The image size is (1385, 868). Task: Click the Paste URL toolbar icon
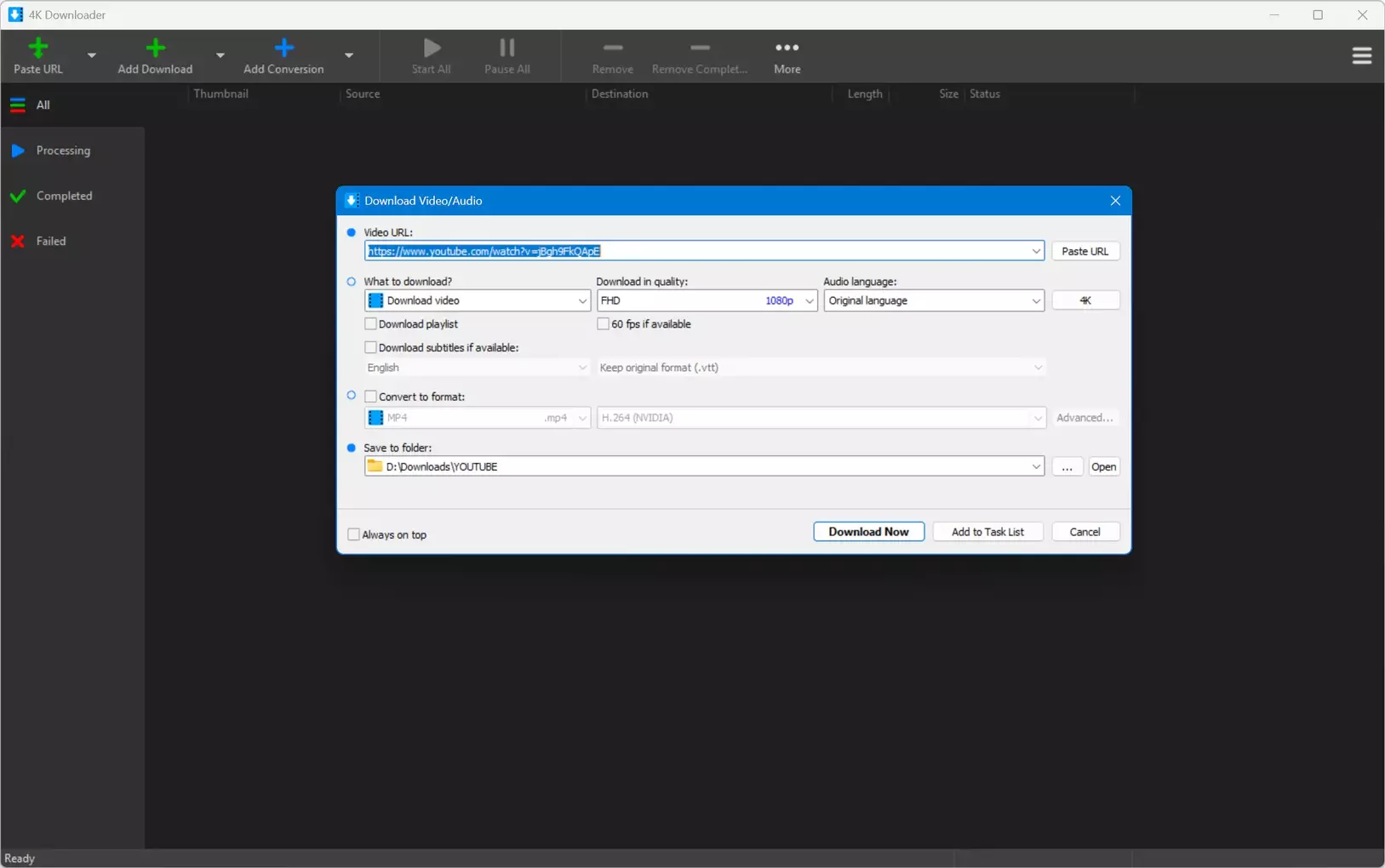[x=38, y=49]
